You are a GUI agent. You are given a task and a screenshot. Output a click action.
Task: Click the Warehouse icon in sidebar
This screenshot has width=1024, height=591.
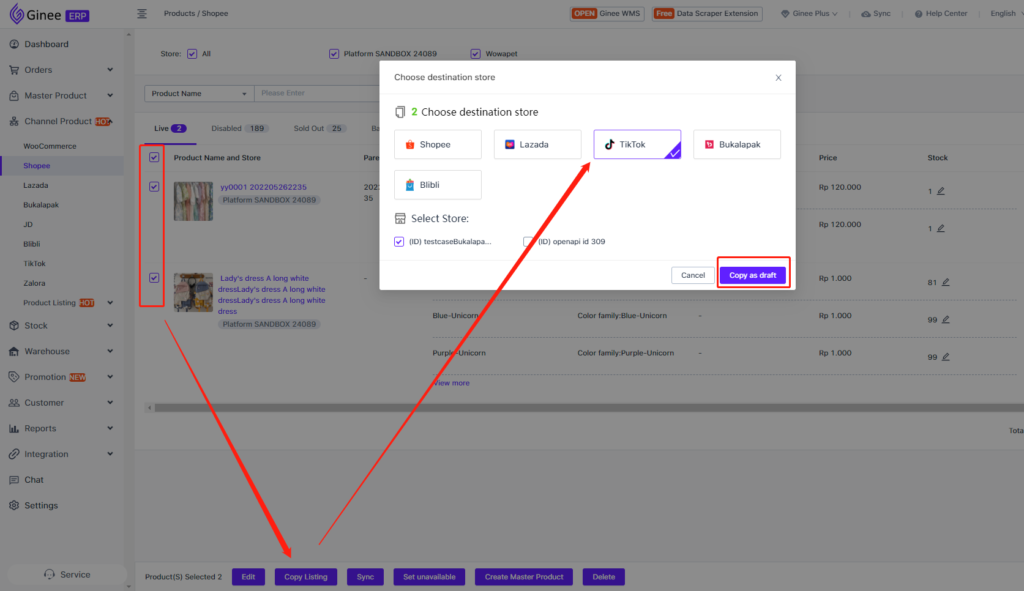(14, 351)
